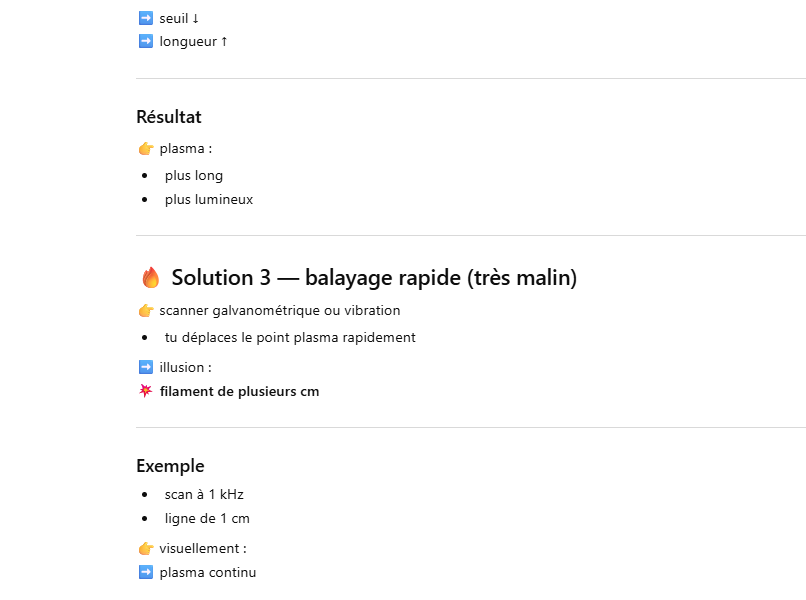Click the "plus lumineux" bullet item
This screenshot has width=806, height=600.
209,199
